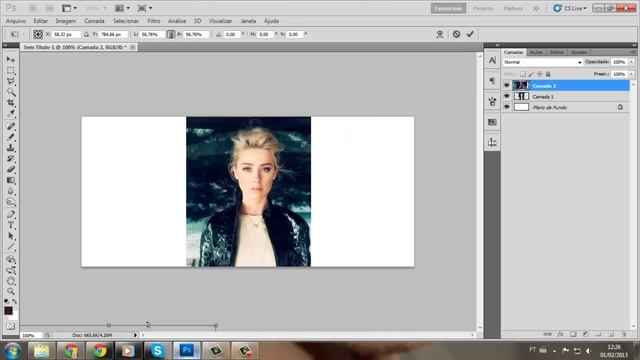The image size is (640, 360).
Task: Open the Opacidade slider arrow
Action: coord(631,62)
